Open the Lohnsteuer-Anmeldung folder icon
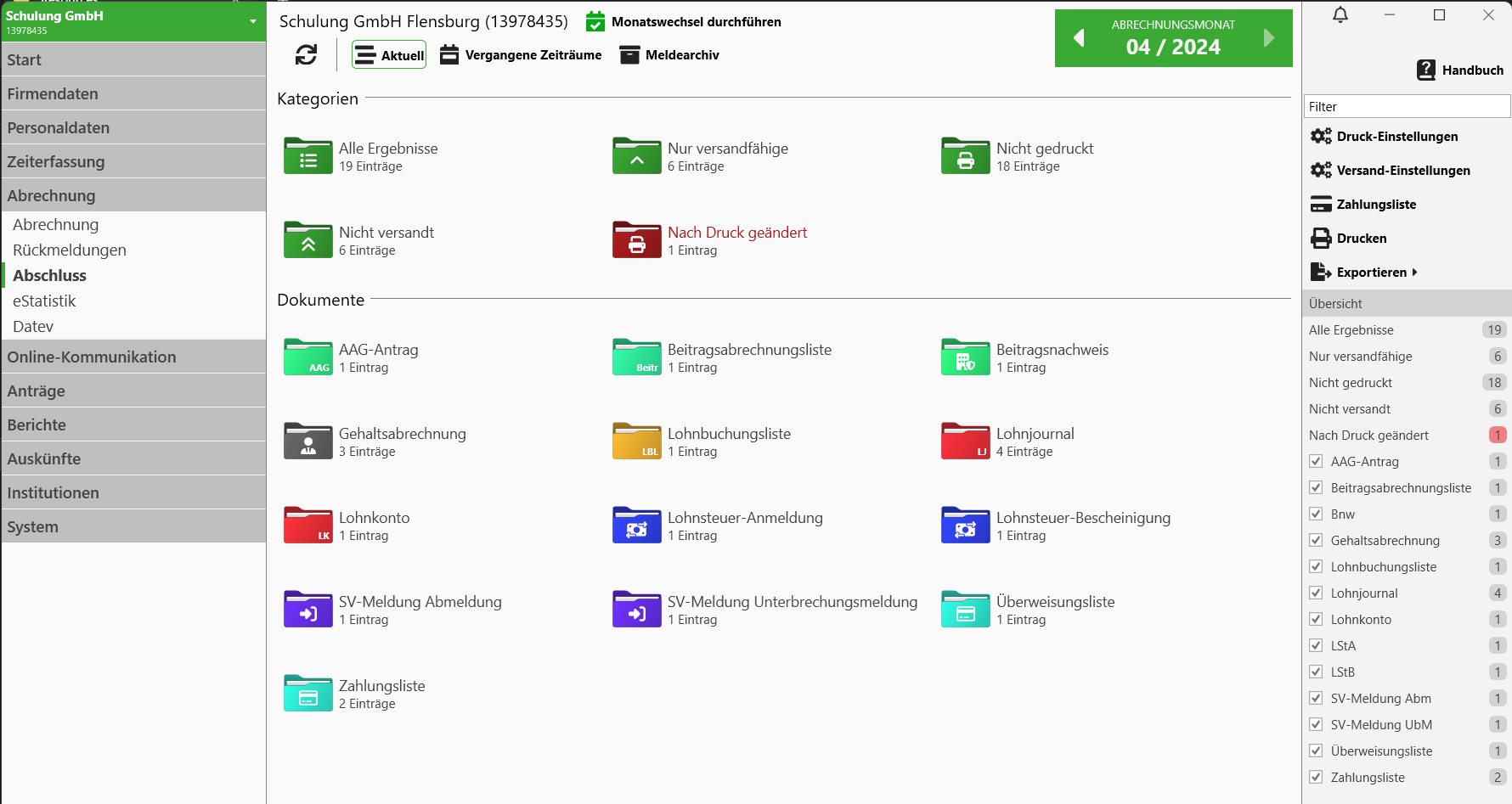1512x804 pixels. (636, 526)
